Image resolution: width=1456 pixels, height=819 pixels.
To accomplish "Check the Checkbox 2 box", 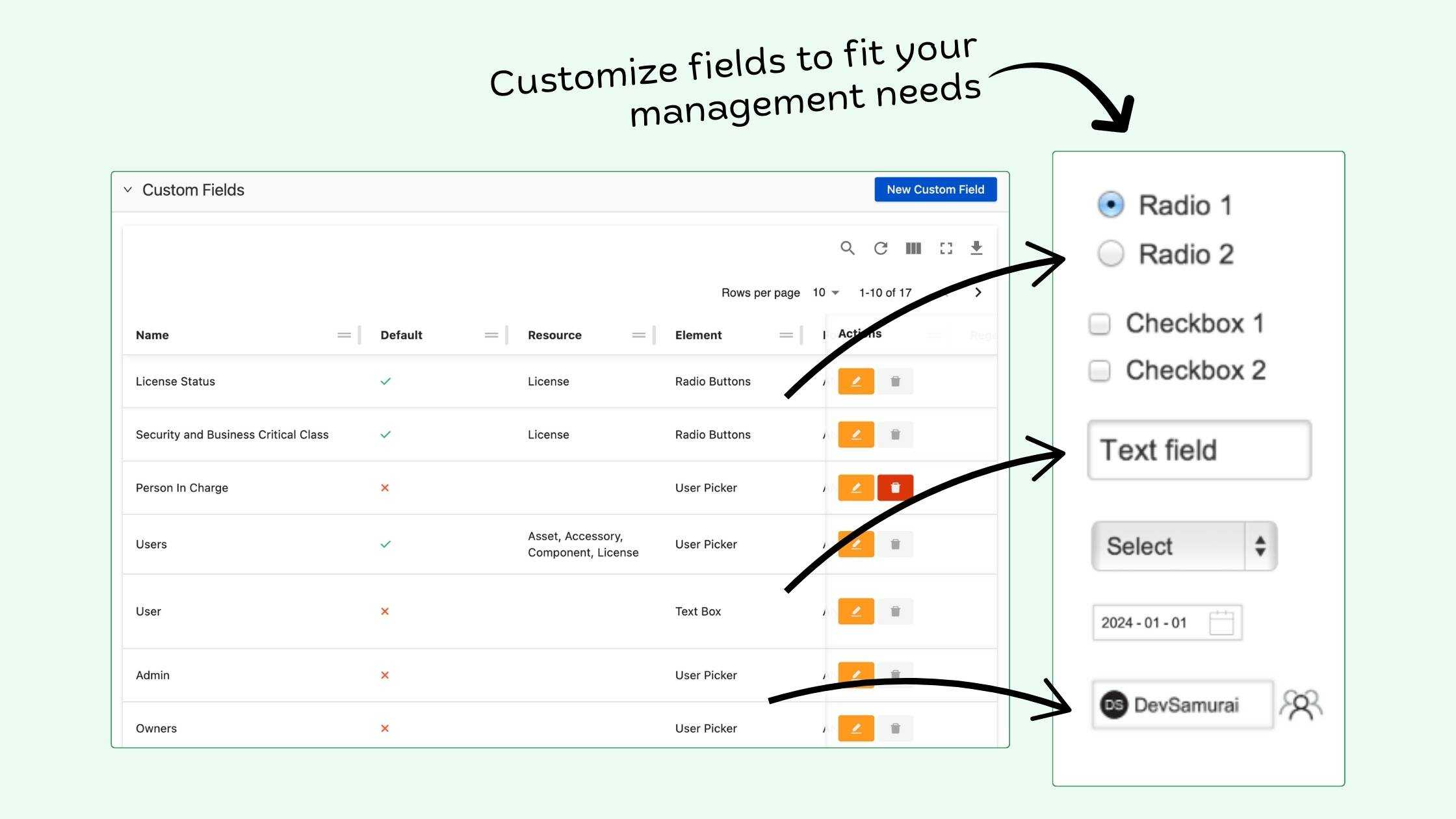I will (1099, 370).
